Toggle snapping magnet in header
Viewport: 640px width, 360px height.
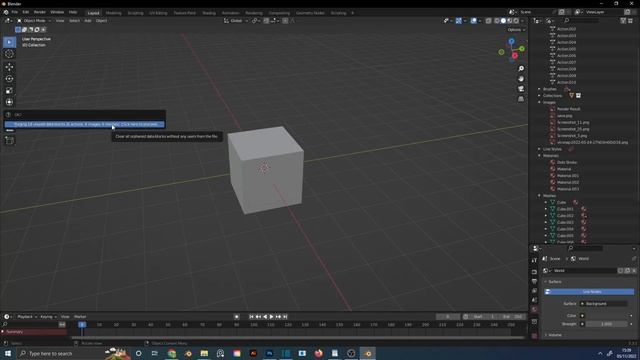coord(266,20)
